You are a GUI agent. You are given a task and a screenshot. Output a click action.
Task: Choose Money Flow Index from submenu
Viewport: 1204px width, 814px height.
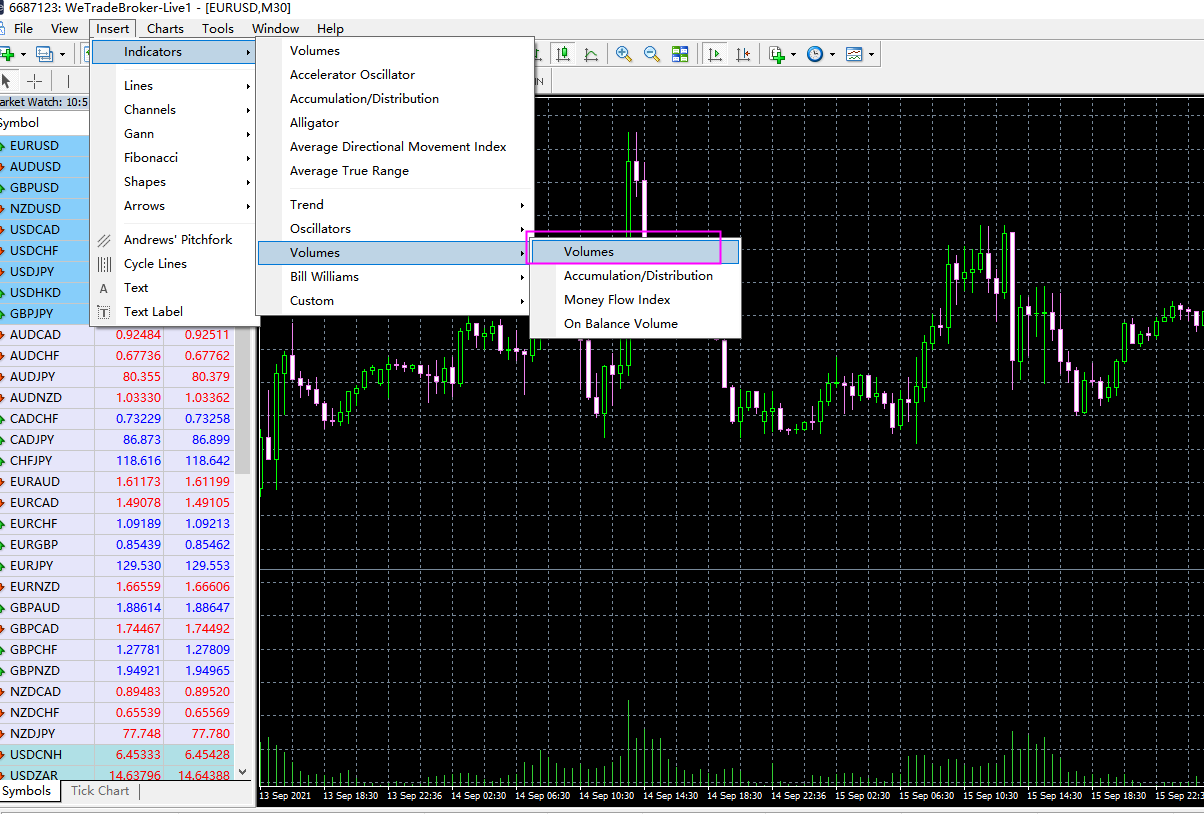pos(617,300)
